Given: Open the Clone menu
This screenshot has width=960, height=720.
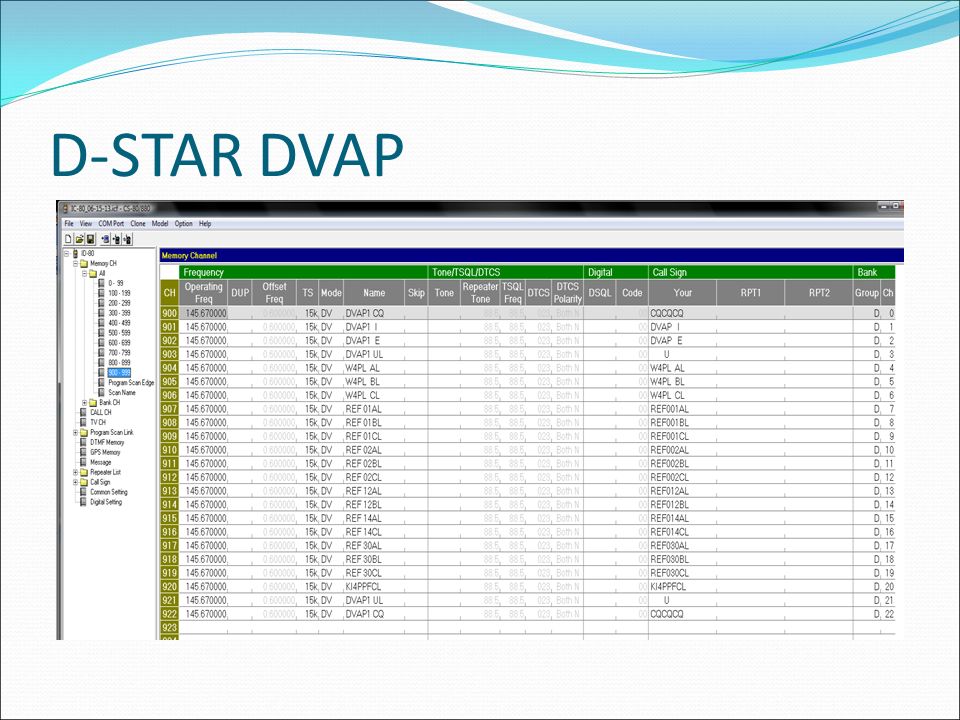Looking at the screenshot, I should click(138, 223).
